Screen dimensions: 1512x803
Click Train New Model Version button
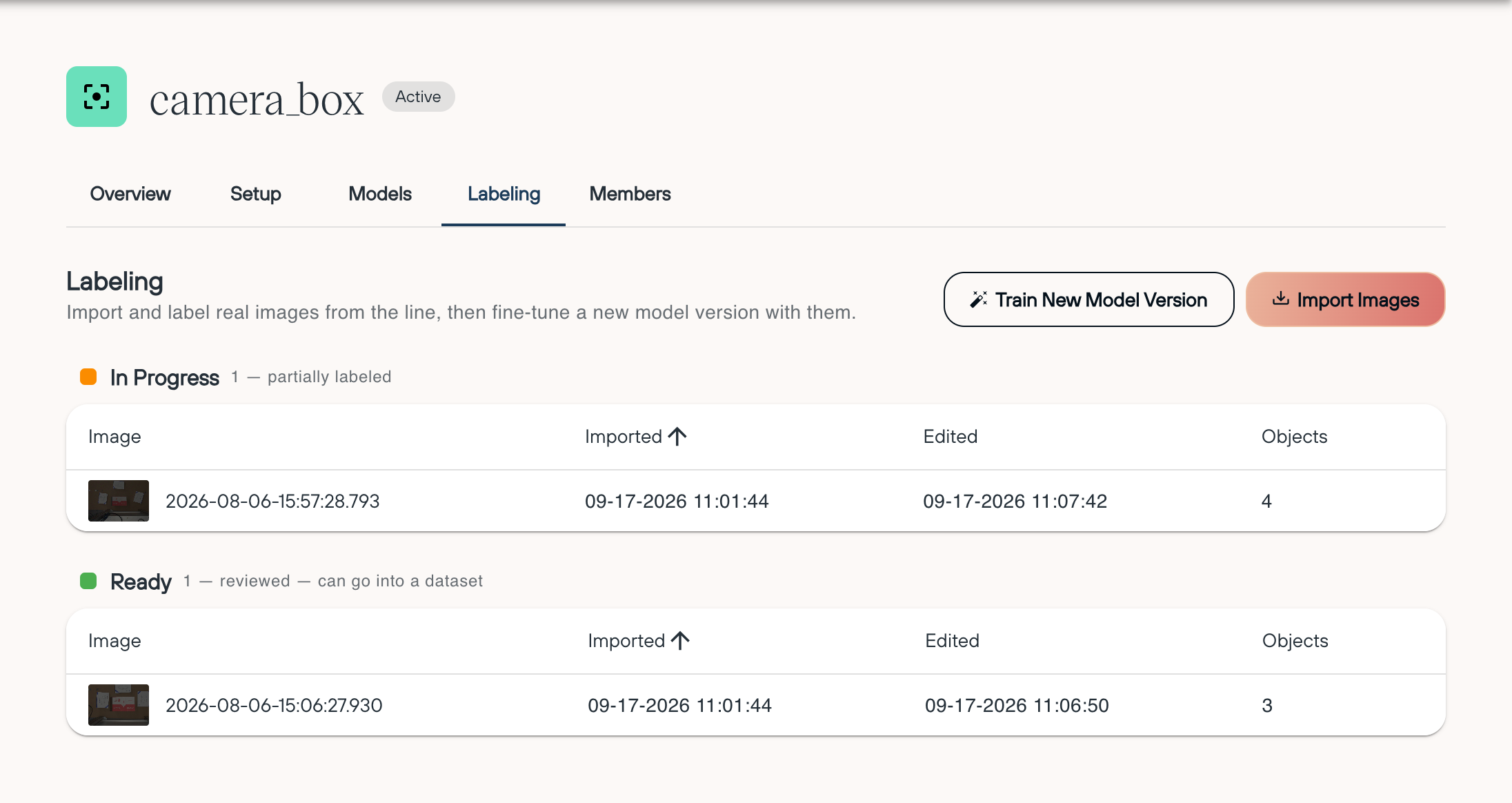1088,299
